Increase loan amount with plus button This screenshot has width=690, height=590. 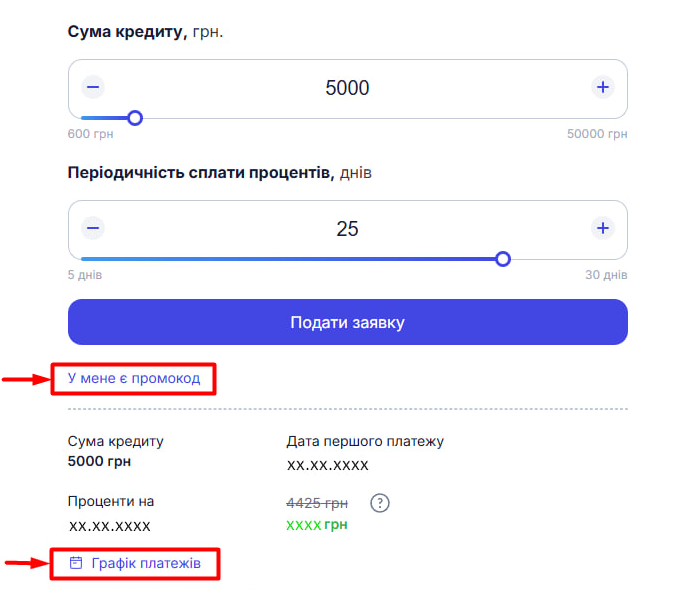pyautogui.click(x=602, y=88)
